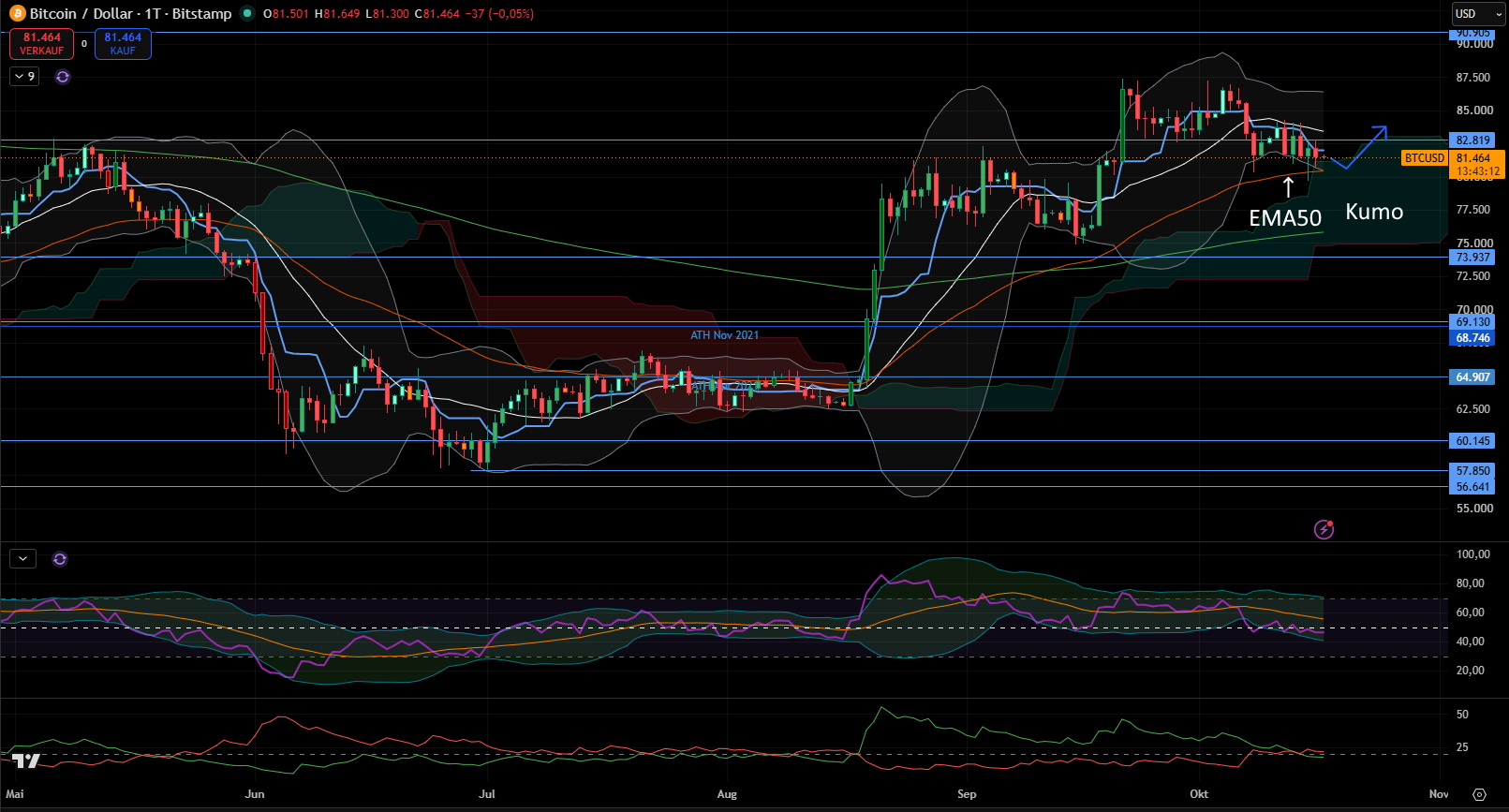Click the 87.500 price scale value
Screen dimensions: 1509x812
pos(1474,78)
